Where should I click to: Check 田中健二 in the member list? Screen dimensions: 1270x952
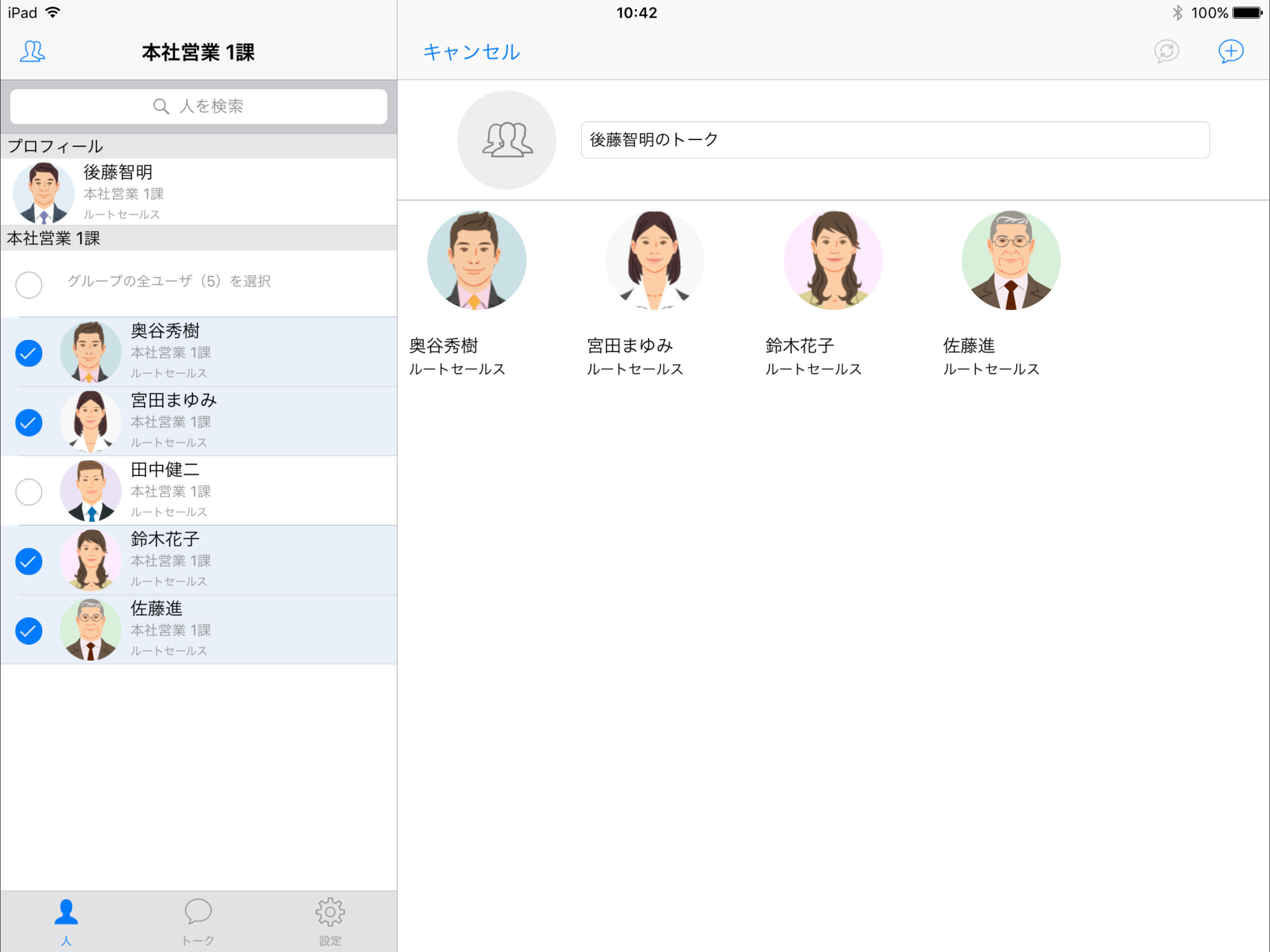point(29,492)
